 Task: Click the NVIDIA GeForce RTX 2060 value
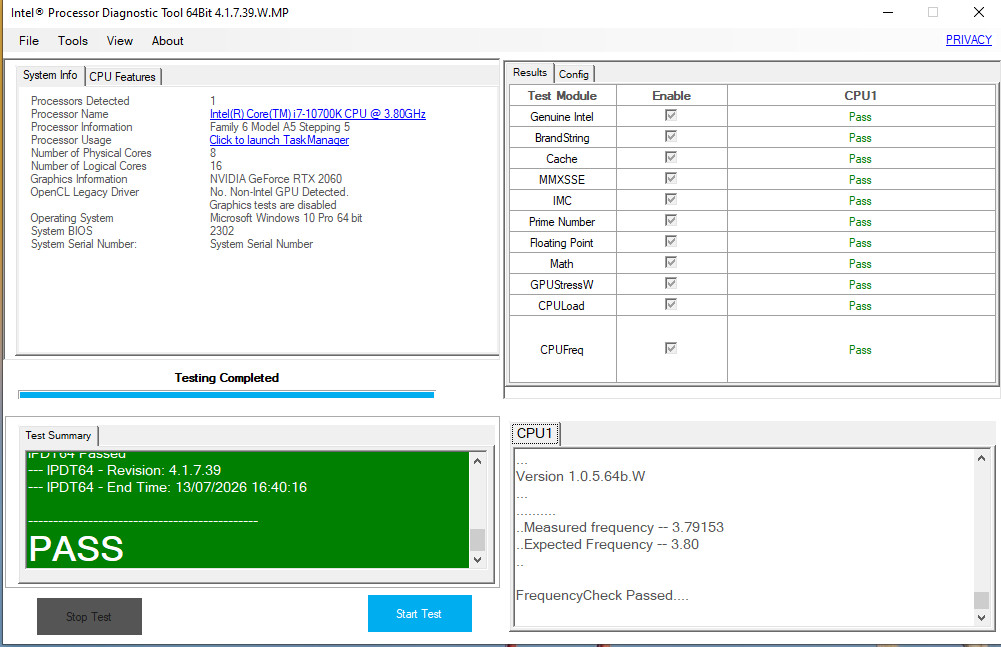(276, 179)
